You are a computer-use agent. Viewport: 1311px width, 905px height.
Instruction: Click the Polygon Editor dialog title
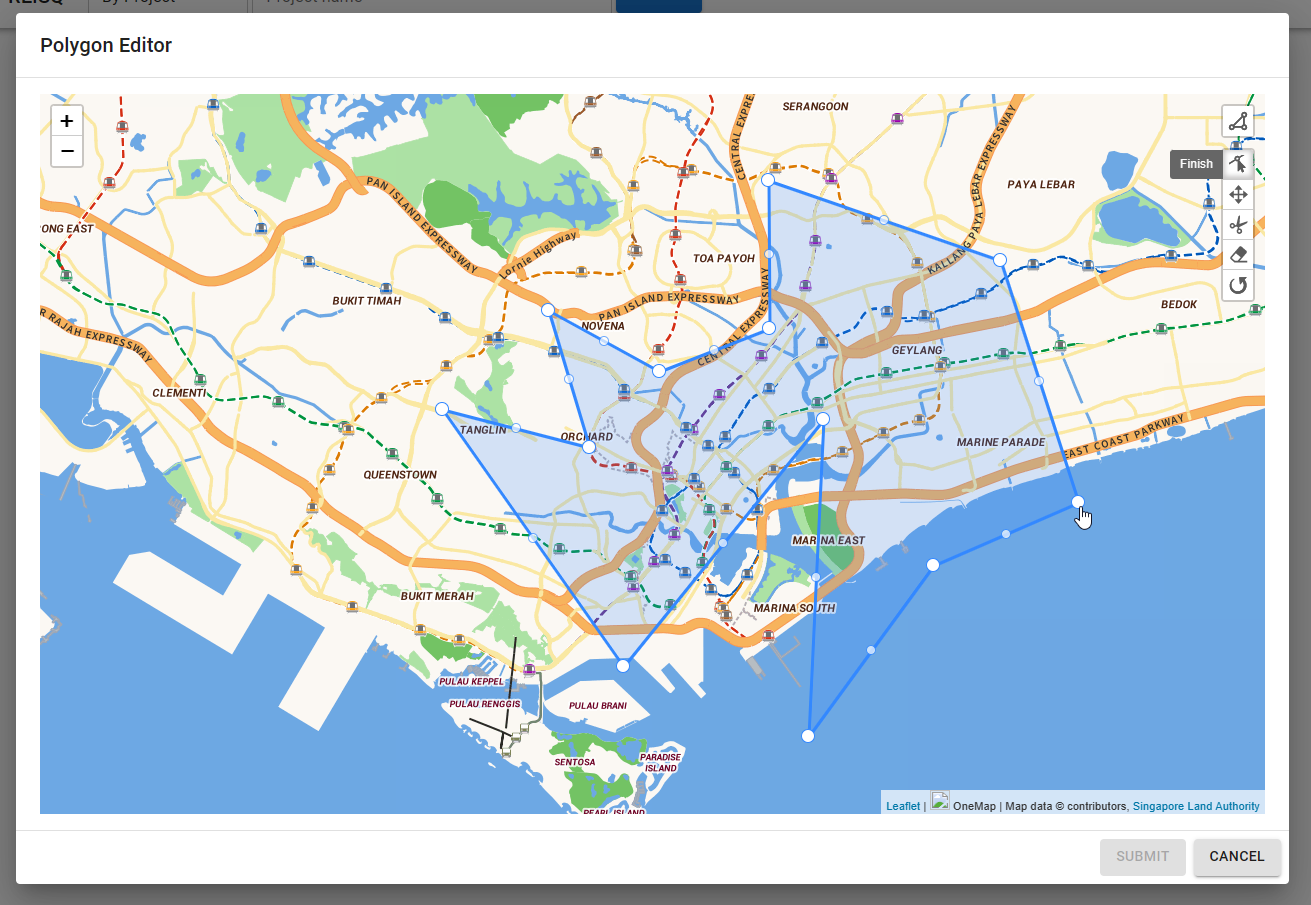coord(106,46)
